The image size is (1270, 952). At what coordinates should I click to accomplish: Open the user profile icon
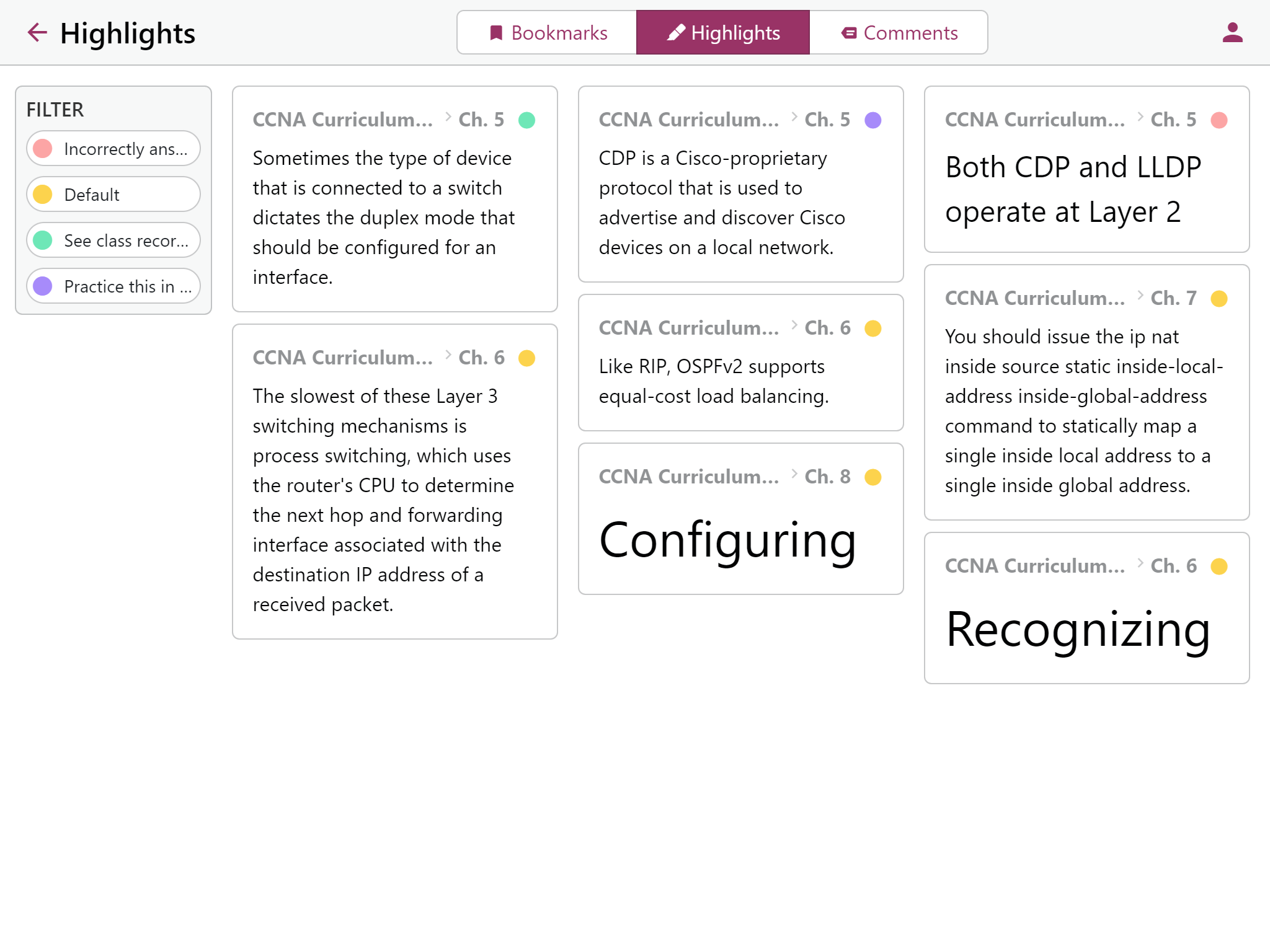(x=1232, y=33)
